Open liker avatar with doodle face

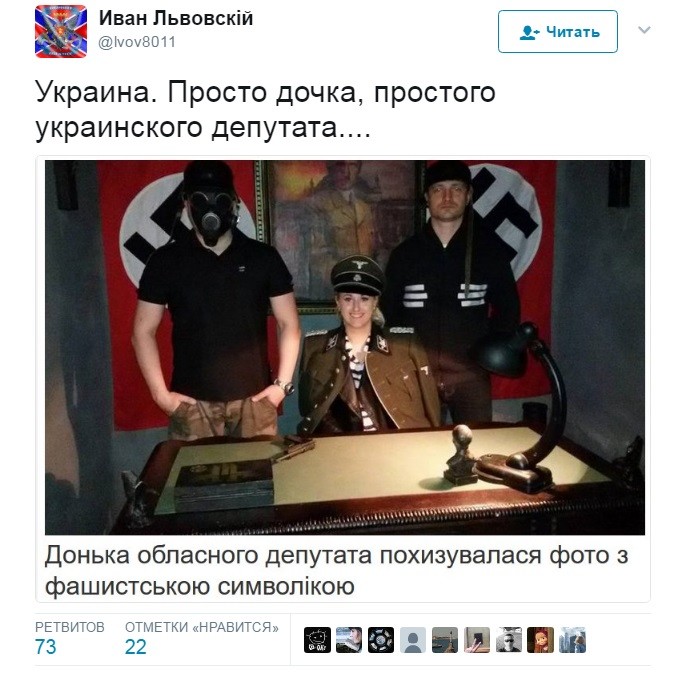point(317,640)
